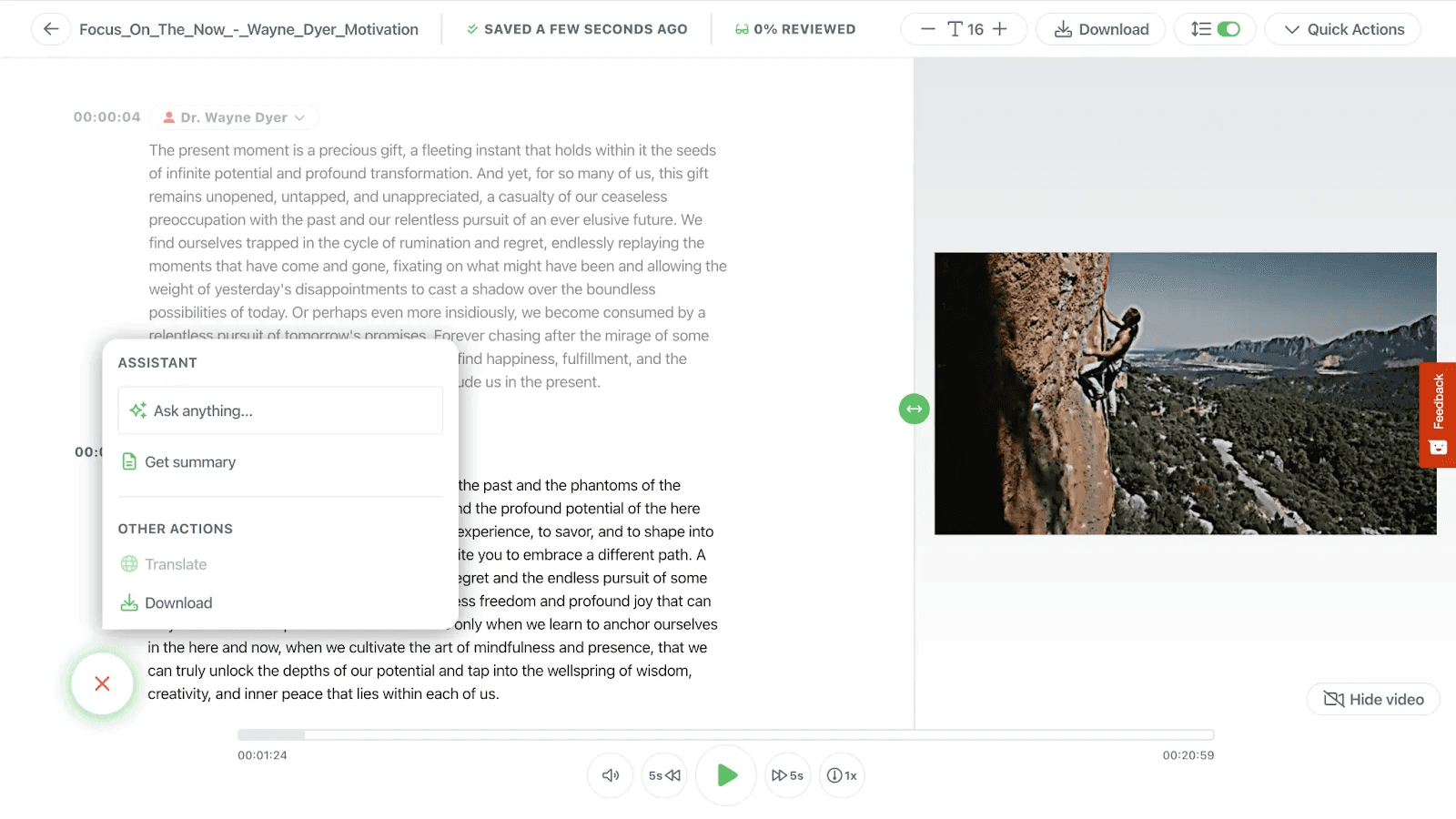Mute audio with the speaker icon
This screenshot has width=1456, height=819.
point(611,775)
